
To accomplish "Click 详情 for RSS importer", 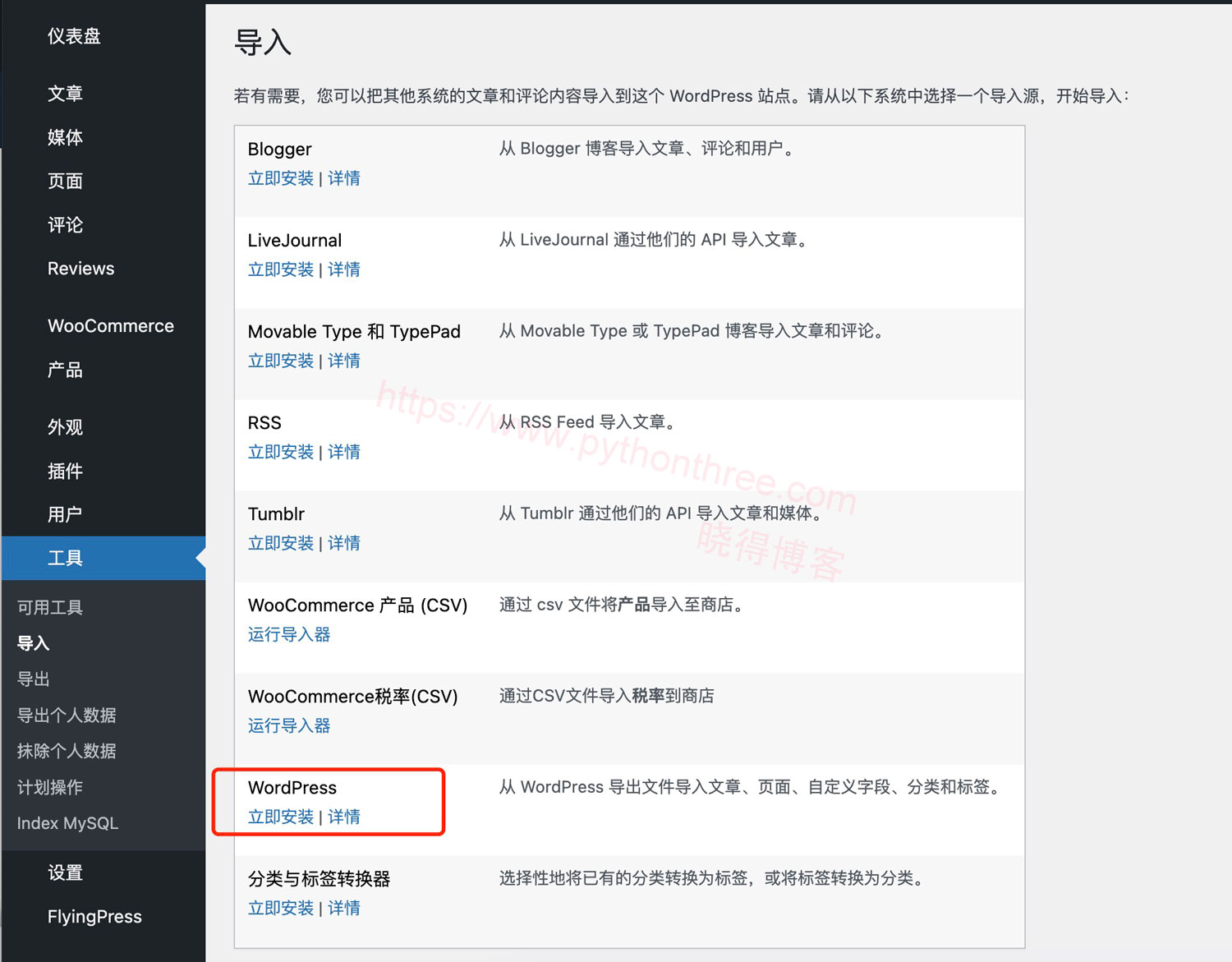I will [344, 452].
